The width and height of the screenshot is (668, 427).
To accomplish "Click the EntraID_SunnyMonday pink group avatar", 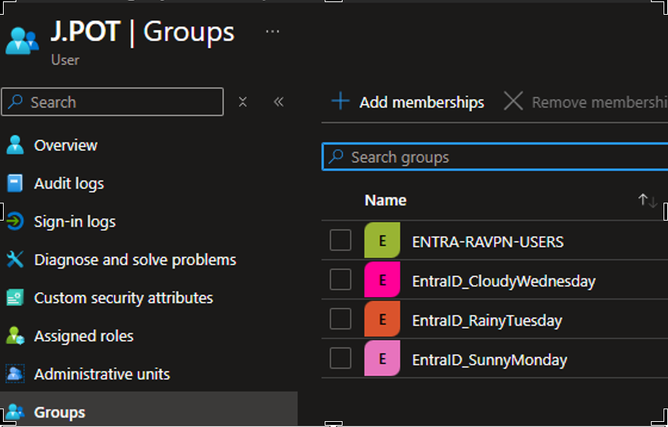I will (382, 358).
